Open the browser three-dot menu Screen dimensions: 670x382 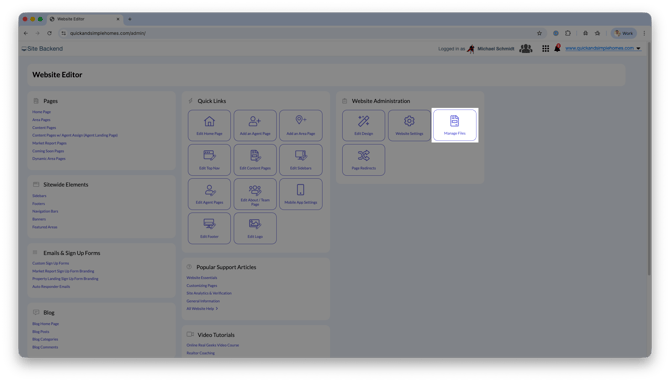tap(644, 33)
